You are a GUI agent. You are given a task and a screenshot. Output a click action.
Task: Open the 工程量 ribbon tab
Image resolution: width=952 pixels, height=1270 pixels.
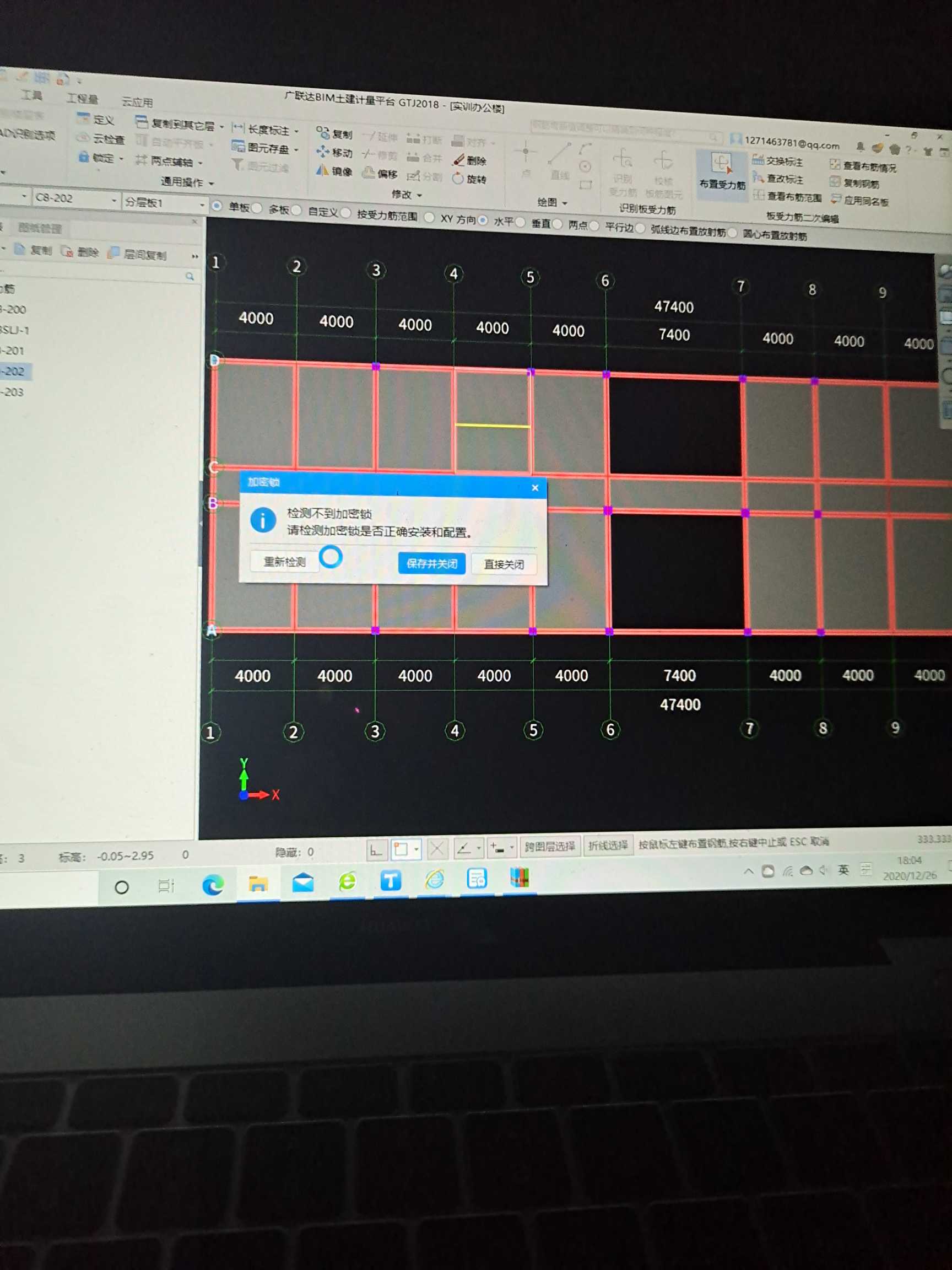pyautogui.click(x=82, y=98)
